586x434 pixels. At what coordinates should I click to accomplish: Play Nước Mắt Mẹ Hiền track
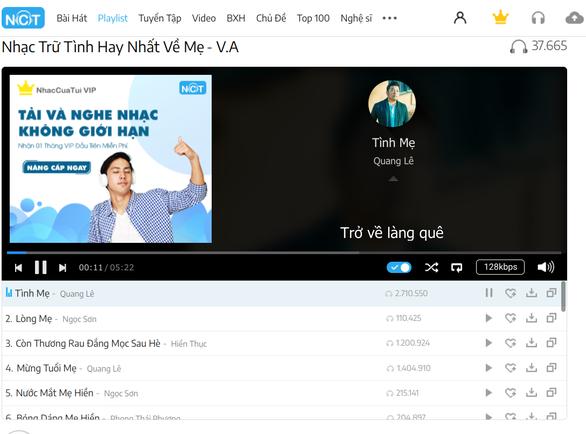pyautogui.click(x=488, y=393)
